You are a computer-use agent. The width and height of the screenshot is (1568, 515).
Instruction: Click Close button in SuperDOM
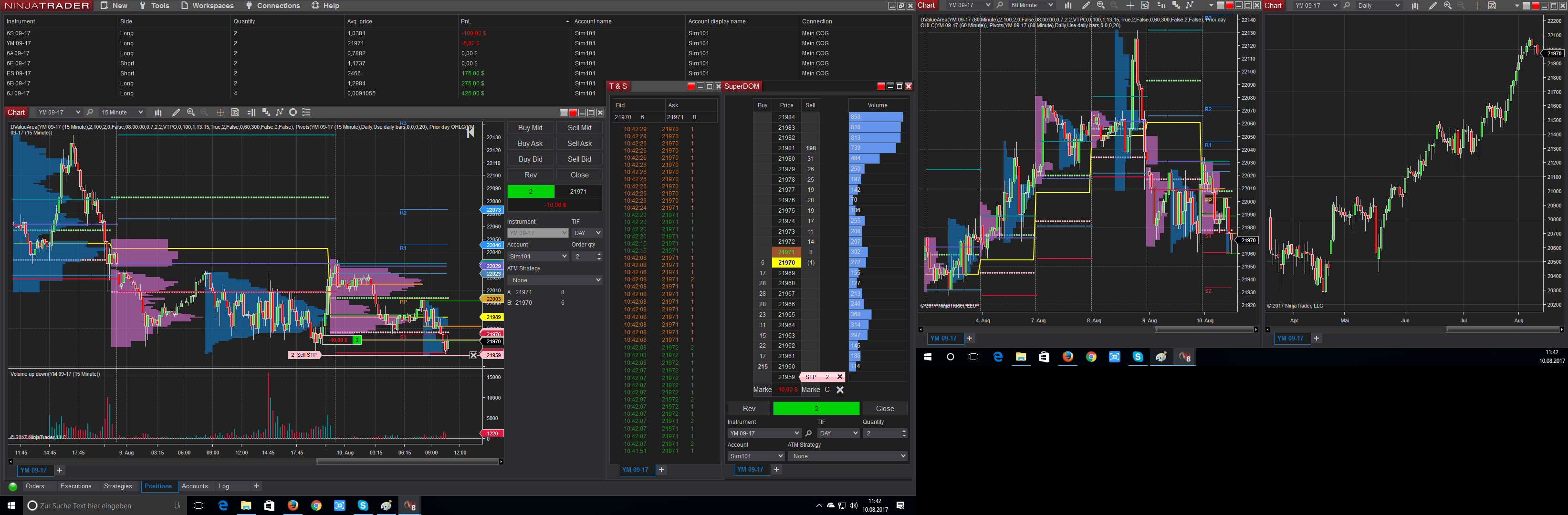(x=885, y=409)
